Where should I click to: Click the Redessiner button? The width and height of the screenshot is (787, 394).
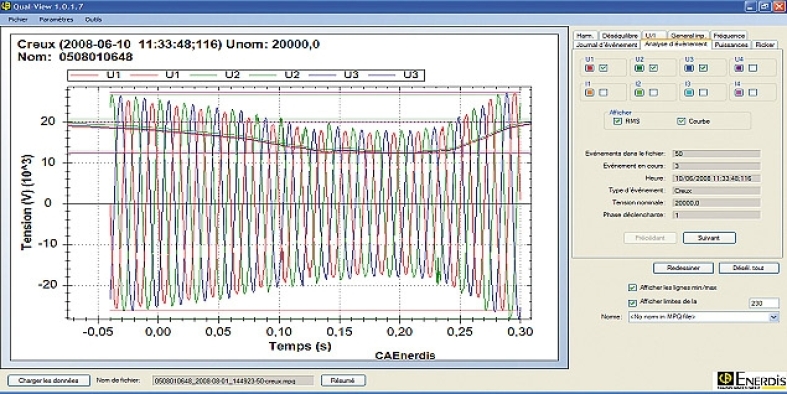pyautogui.click(x=683, y=268)
